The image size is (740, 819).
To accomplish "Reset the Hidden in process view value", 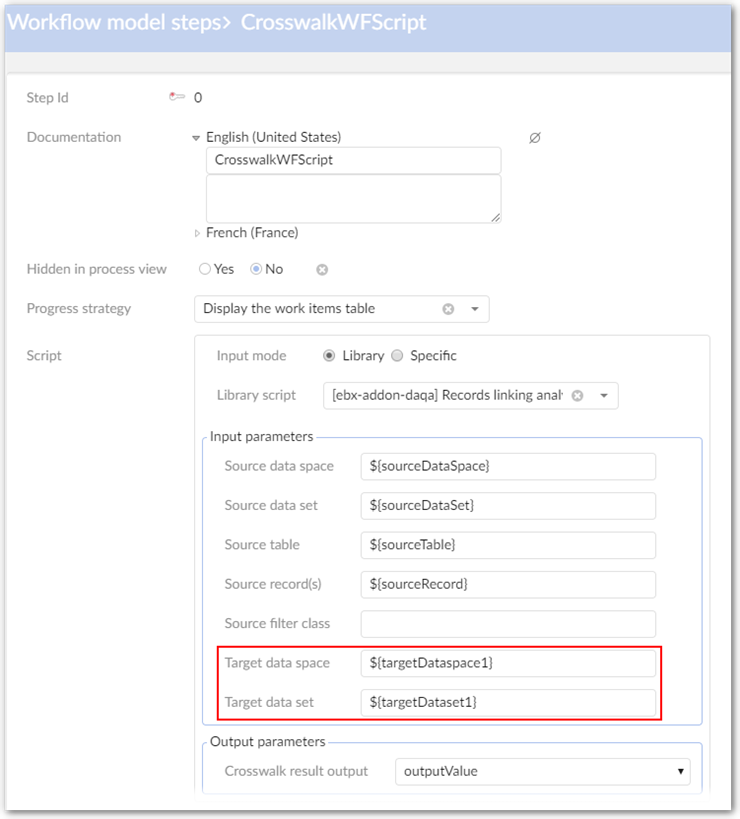I will [x=322, y=270].
